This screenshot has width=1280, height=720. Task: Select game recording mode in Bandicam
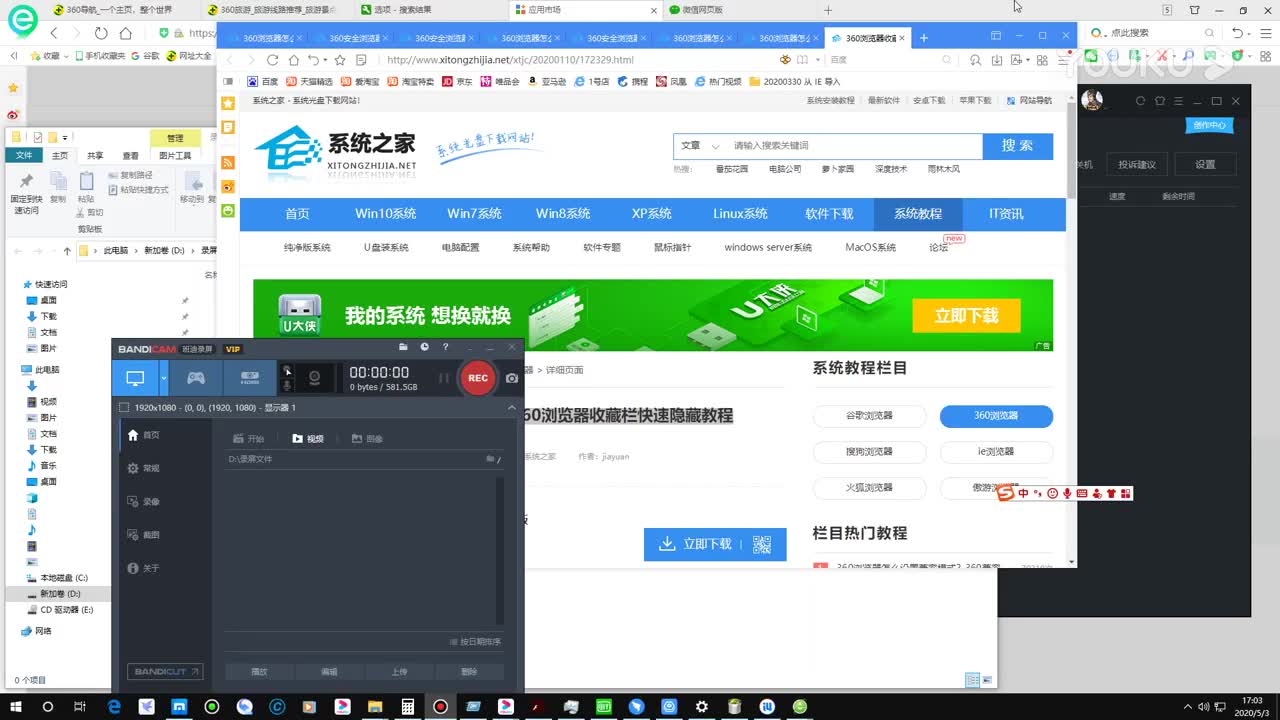(x=196, y=378)
